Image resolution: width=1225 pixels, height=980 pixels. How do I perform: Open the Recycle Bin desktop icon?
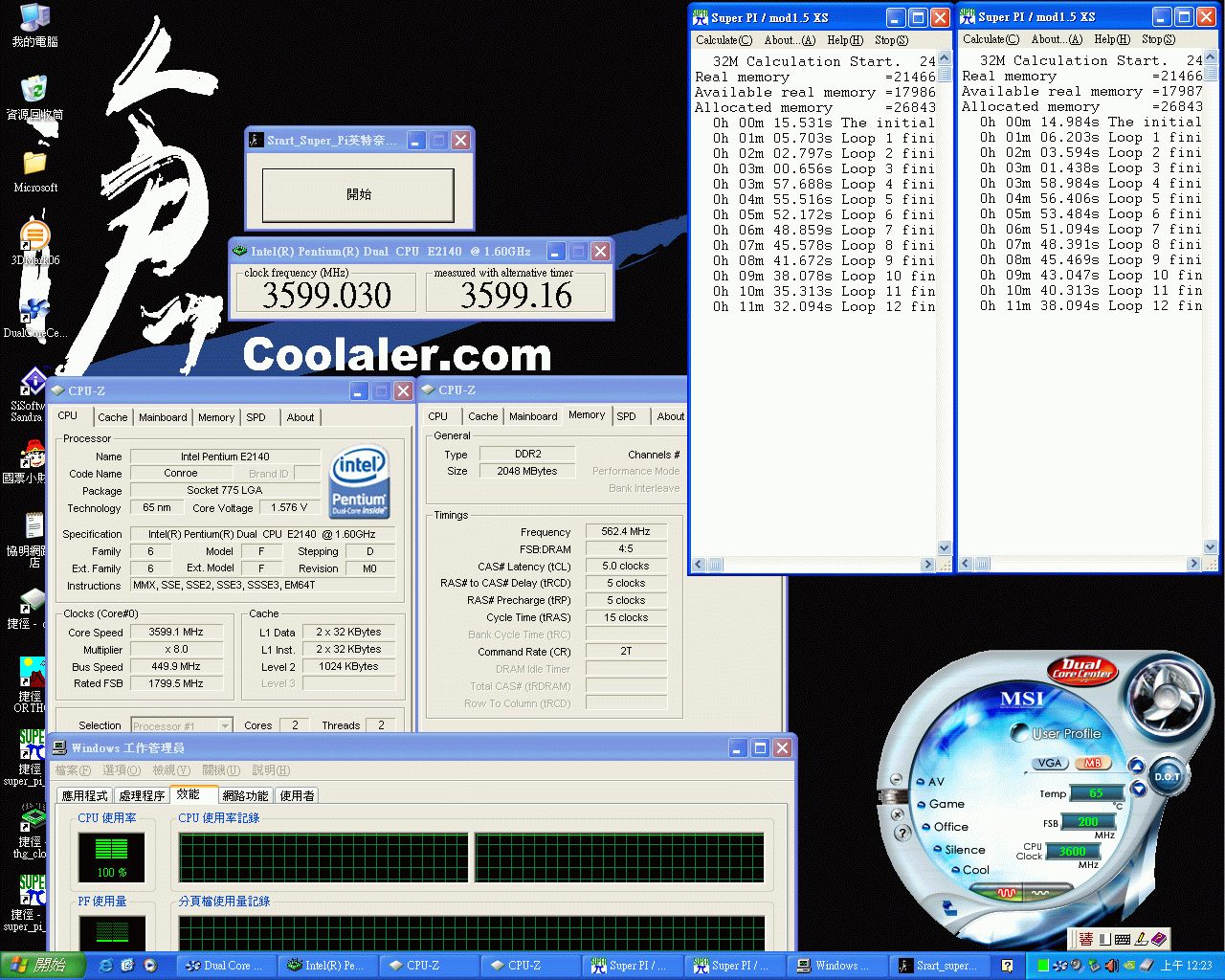pyautogui.click(x=34, y=98)
